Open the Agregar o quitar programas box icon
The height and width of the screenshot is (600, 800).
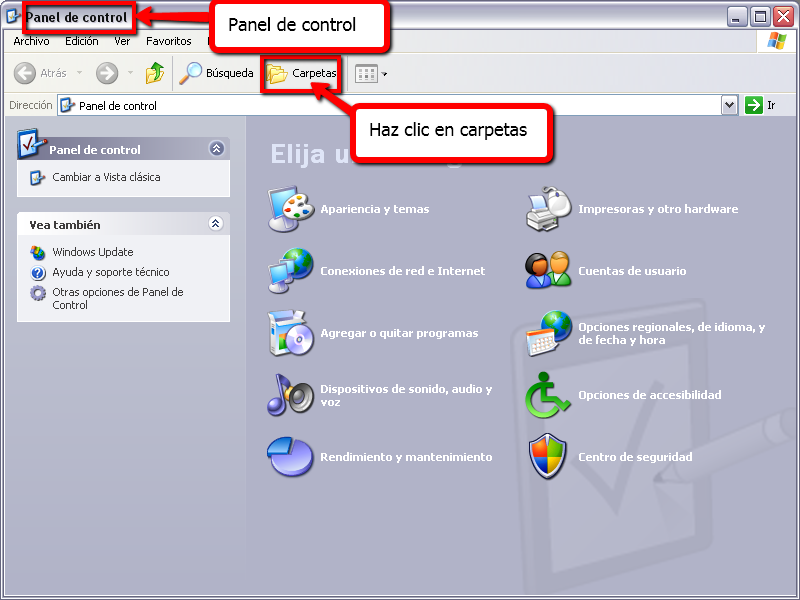tap(291, 333)
